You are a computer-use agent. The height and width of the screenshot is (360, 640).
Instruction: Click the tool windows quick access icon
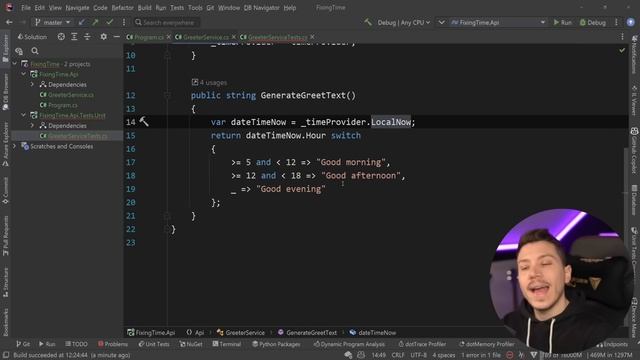click(6, 355)
